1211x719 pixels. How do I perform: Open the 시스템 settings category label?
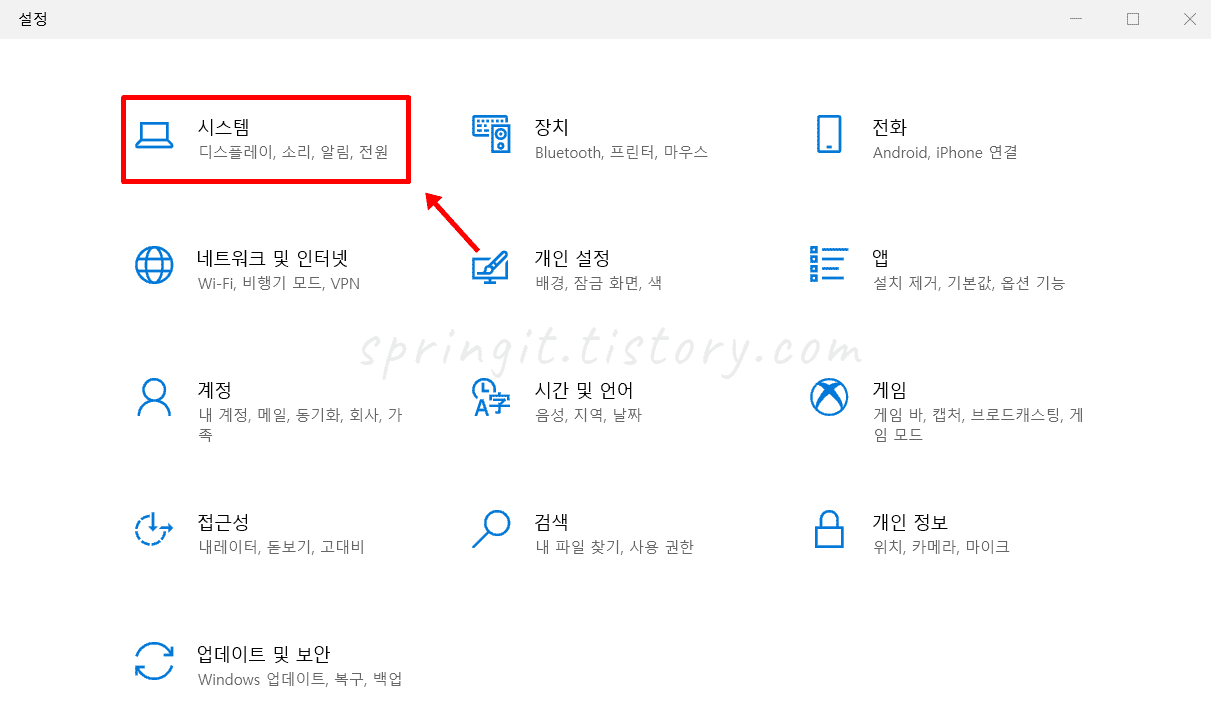[223, 127]
